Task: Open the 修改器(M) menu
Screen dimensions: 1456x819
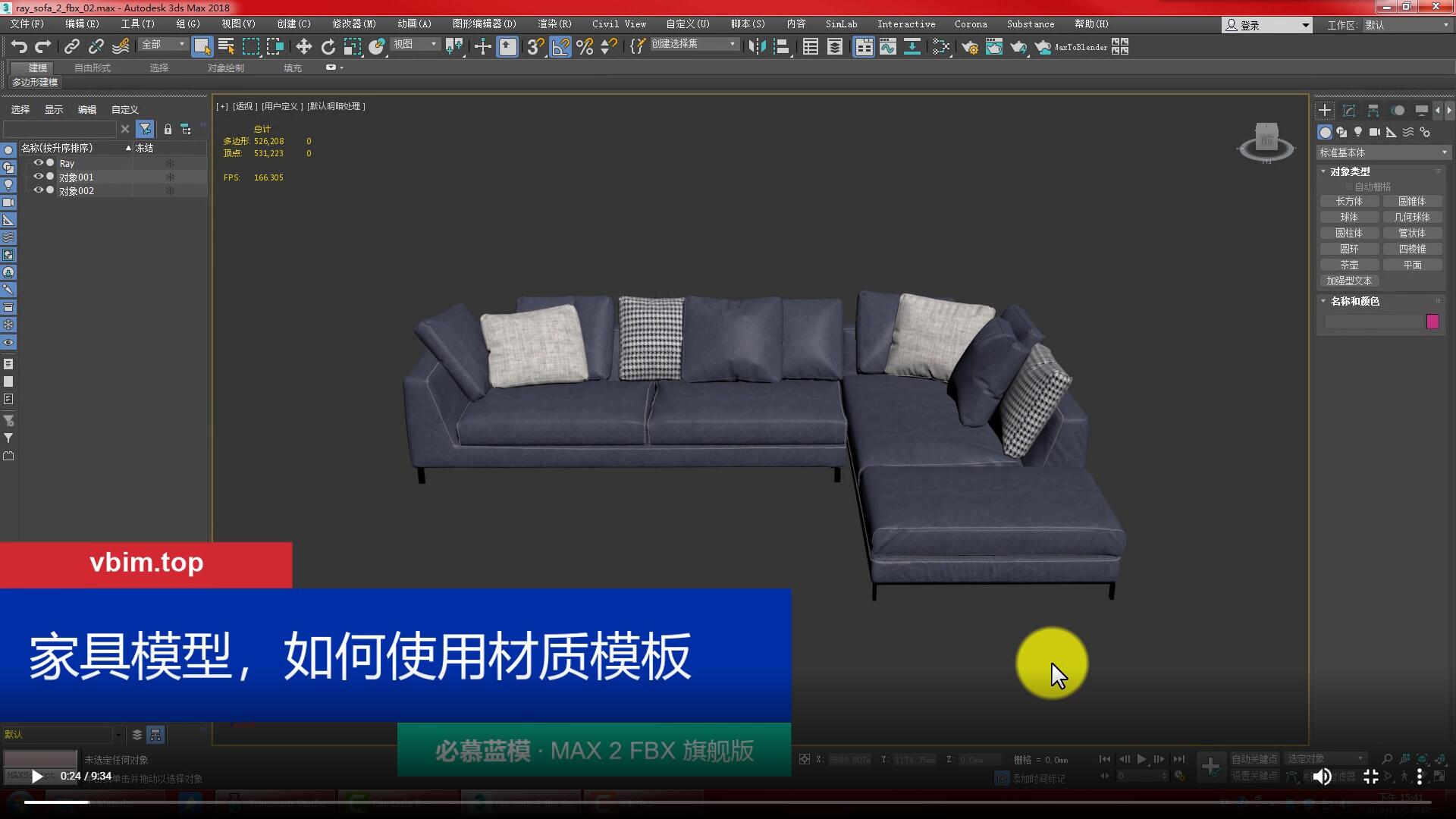Action: 353,24
